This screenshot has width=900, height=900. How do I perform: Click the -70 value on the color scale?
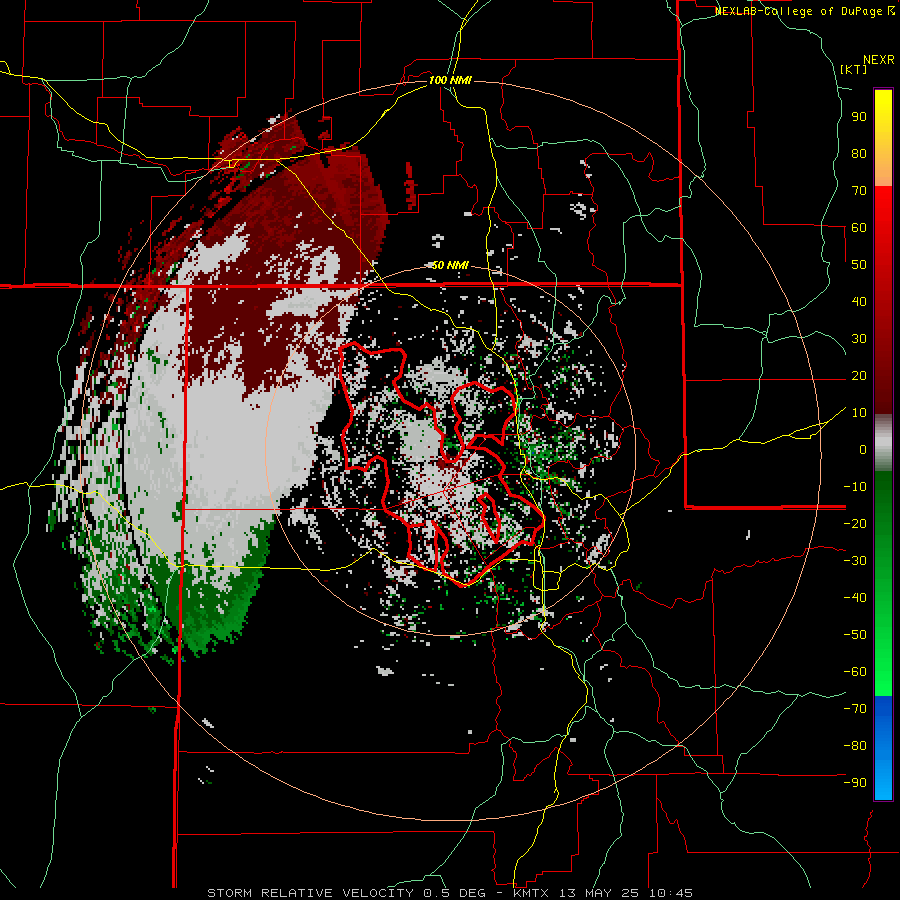855,709
